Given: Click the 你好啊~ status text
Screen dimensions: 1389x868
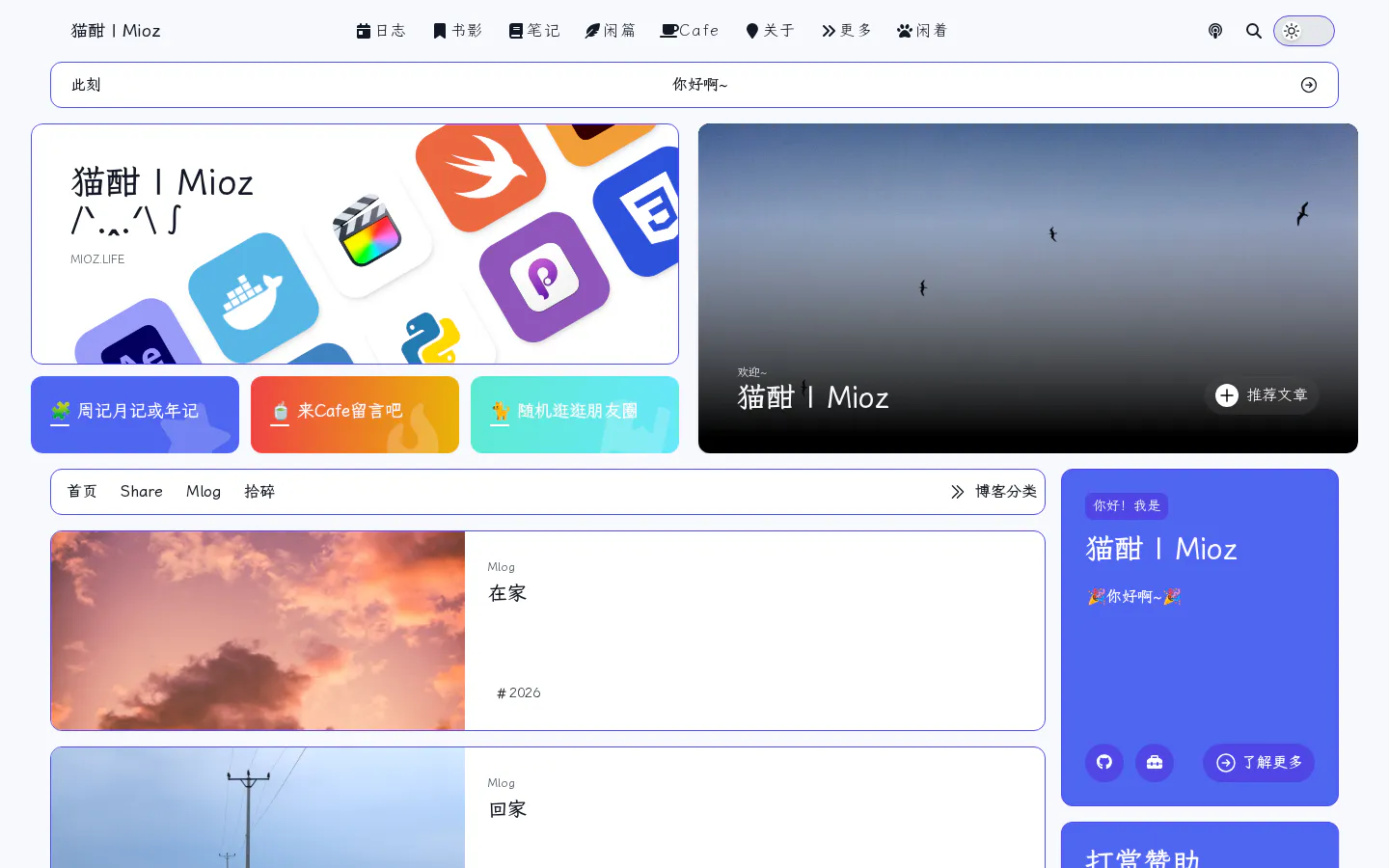Looking at the screenshot, I should (700, 85).
